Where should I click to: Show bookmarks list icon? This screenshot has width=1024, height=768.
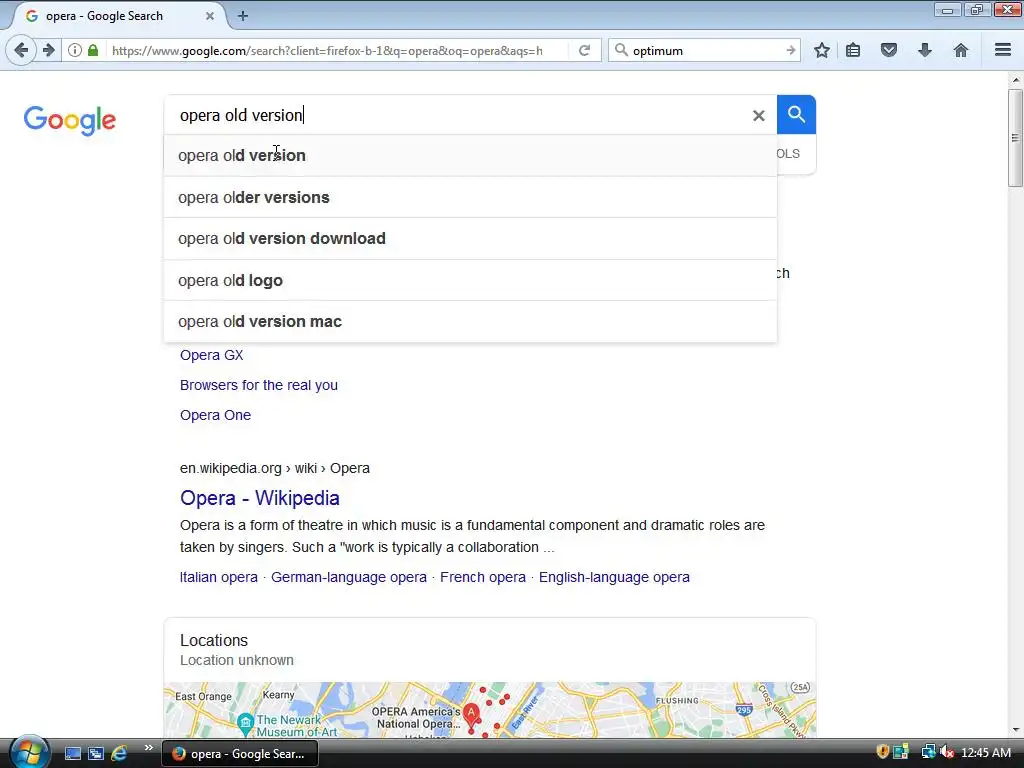pos(853,50)
